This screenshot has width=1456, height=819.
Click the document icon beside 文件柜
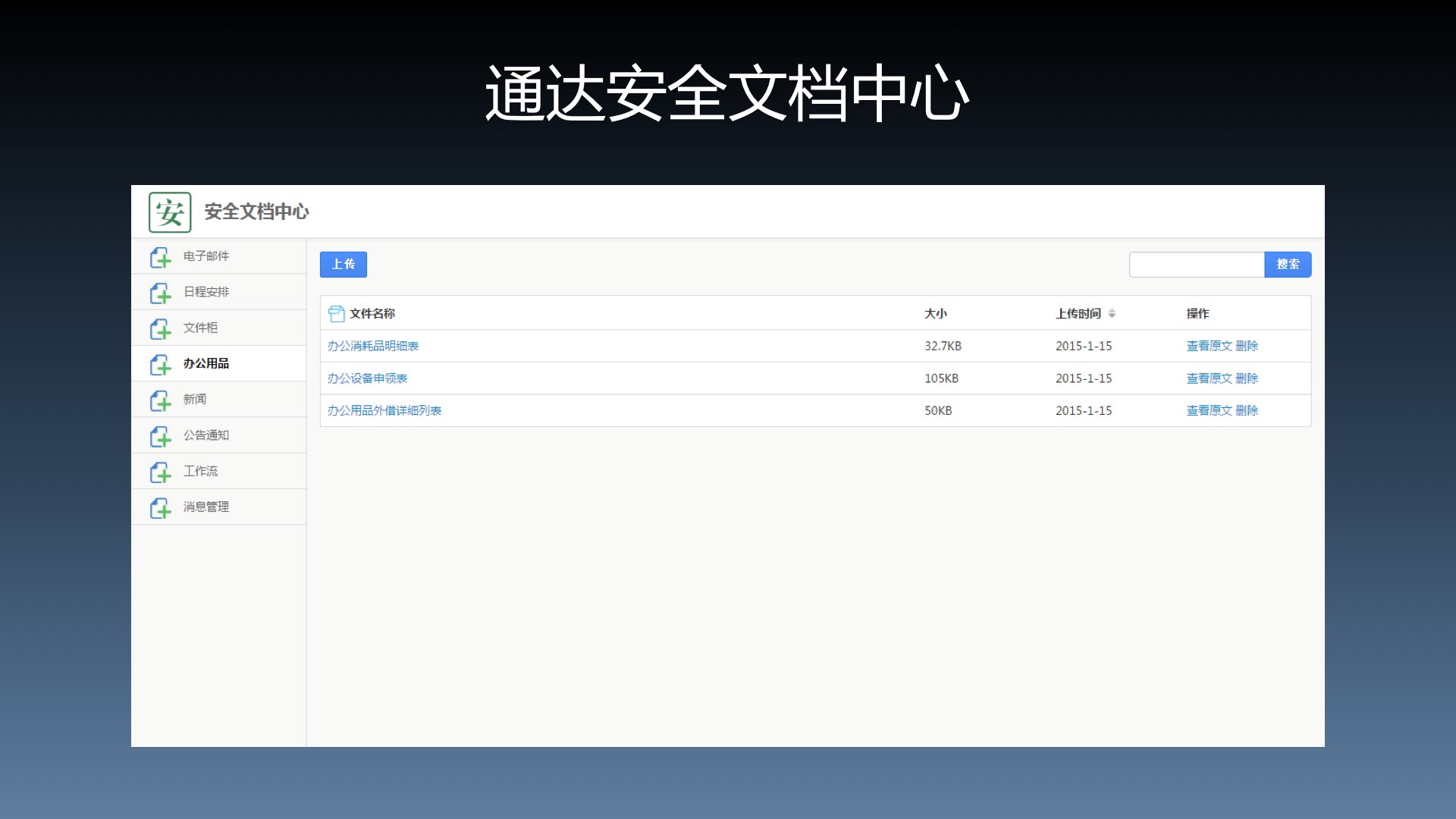coord(160,328)
